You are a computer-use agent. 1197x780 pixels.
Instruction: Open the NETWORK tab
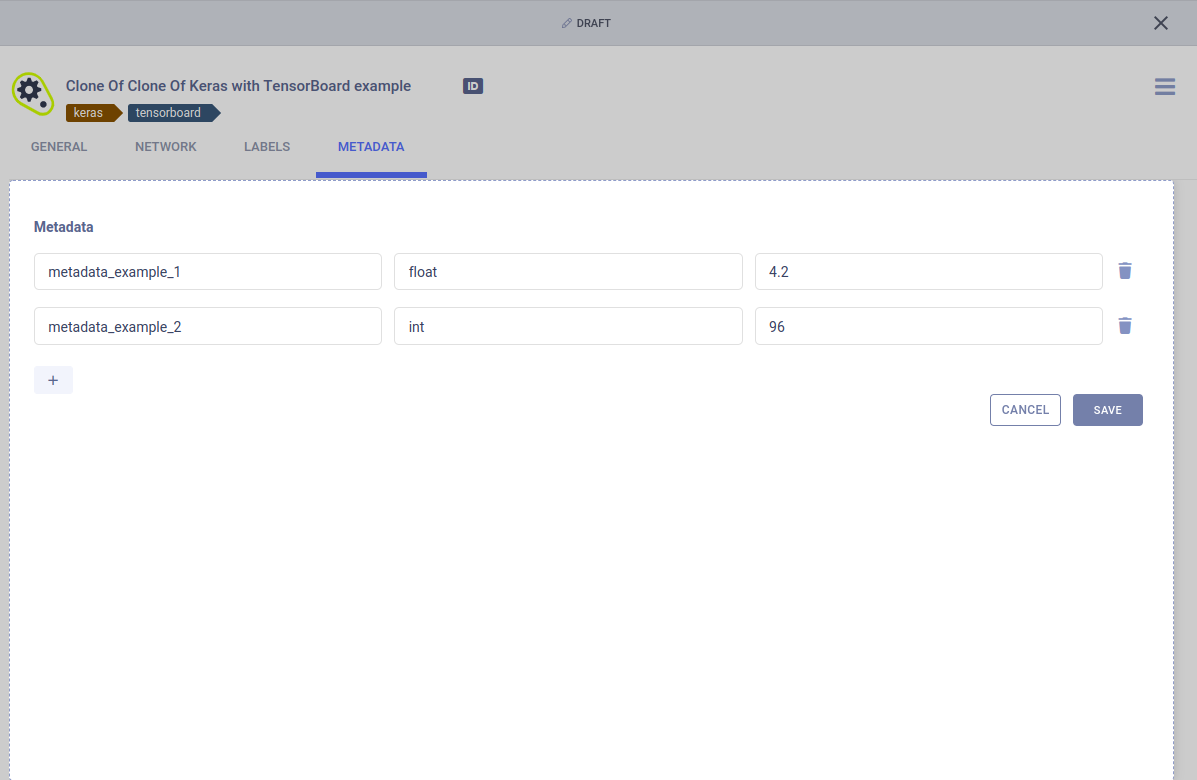coord(166,147)
